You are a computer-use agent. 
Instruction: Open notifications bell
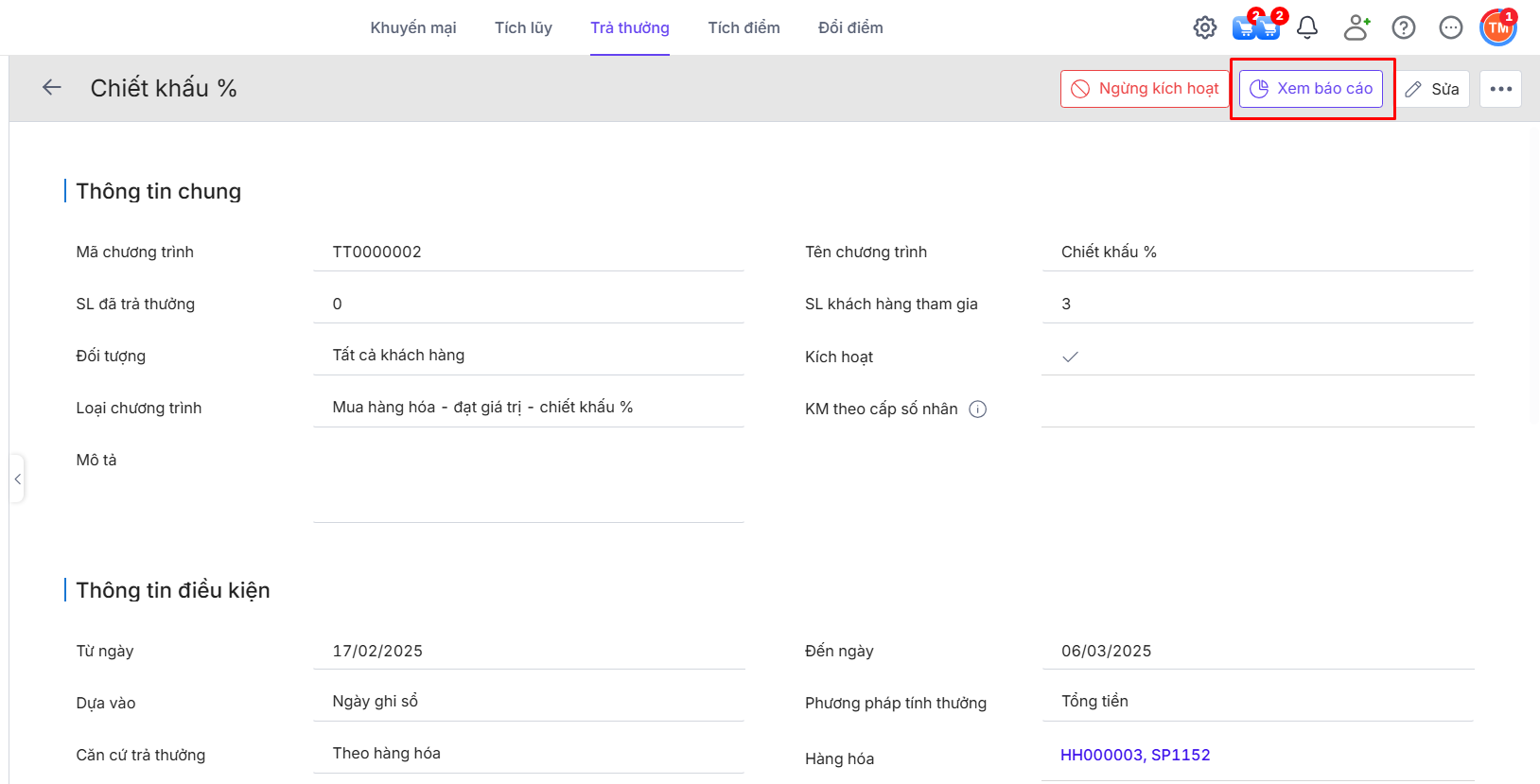tap(1306, 28)
